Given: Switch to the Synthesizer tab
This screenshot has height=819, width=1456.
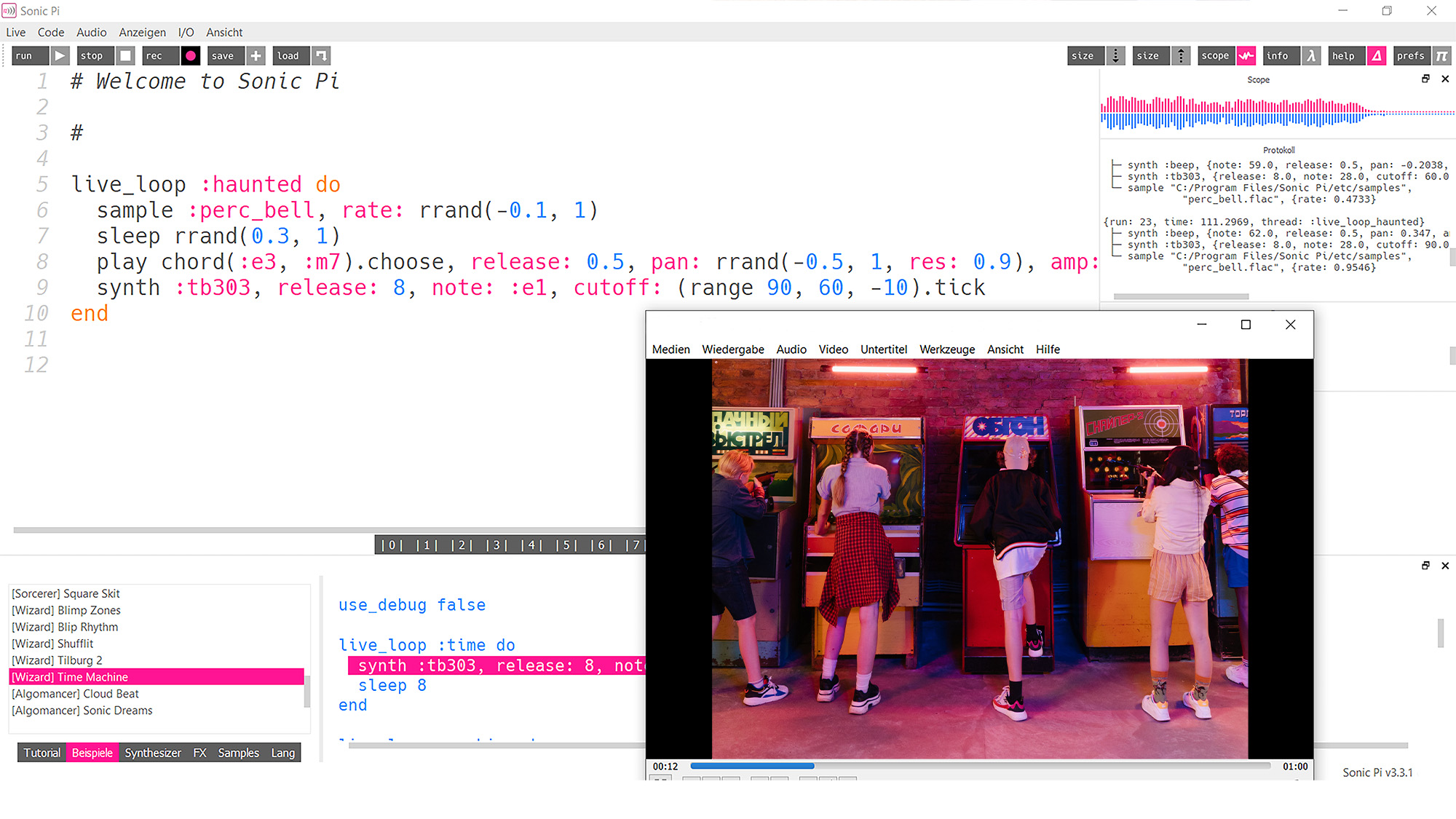Looking at the screenshot, I should pos(152,752).
